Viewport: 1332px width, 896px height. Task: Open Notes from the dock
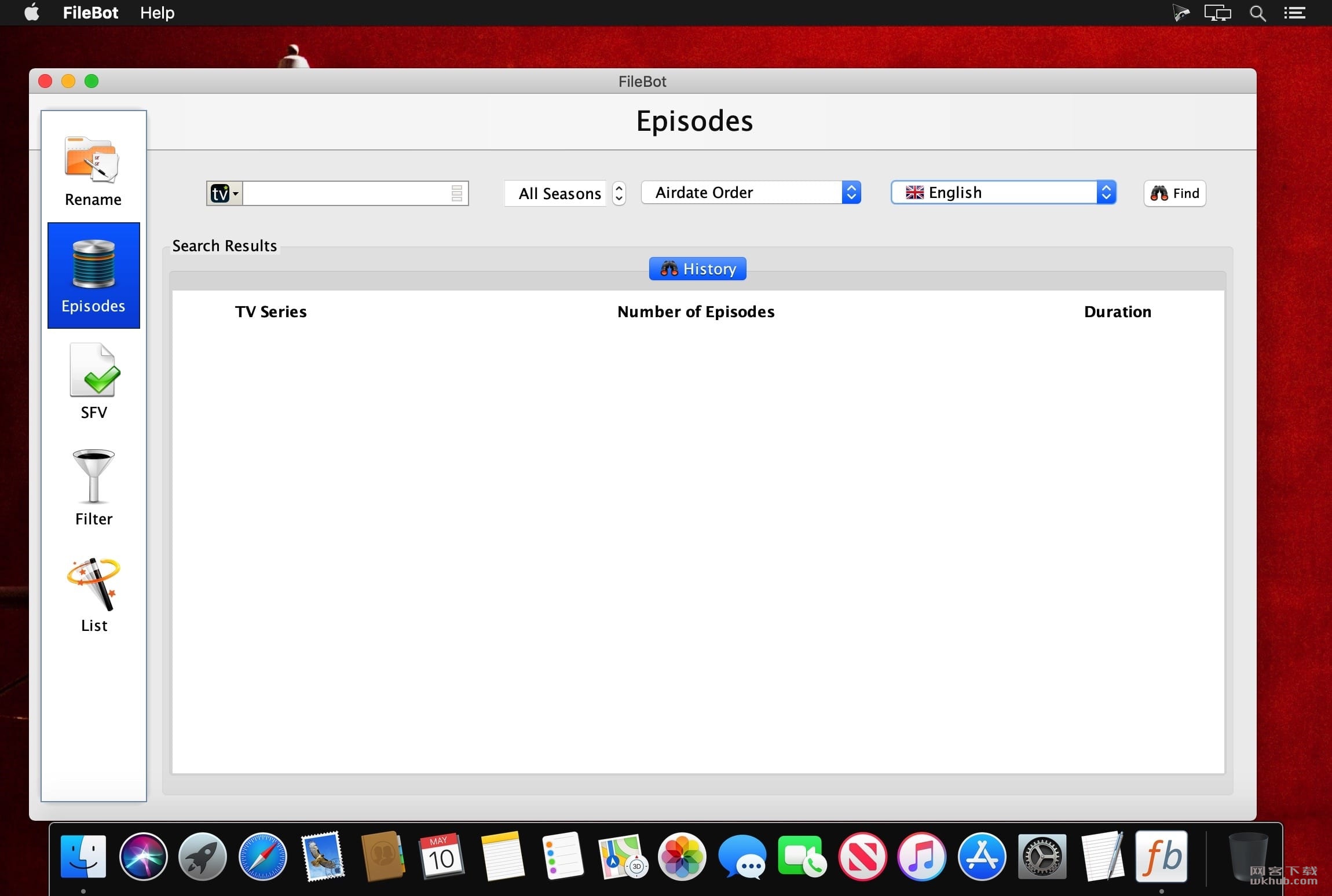[503, 856]
